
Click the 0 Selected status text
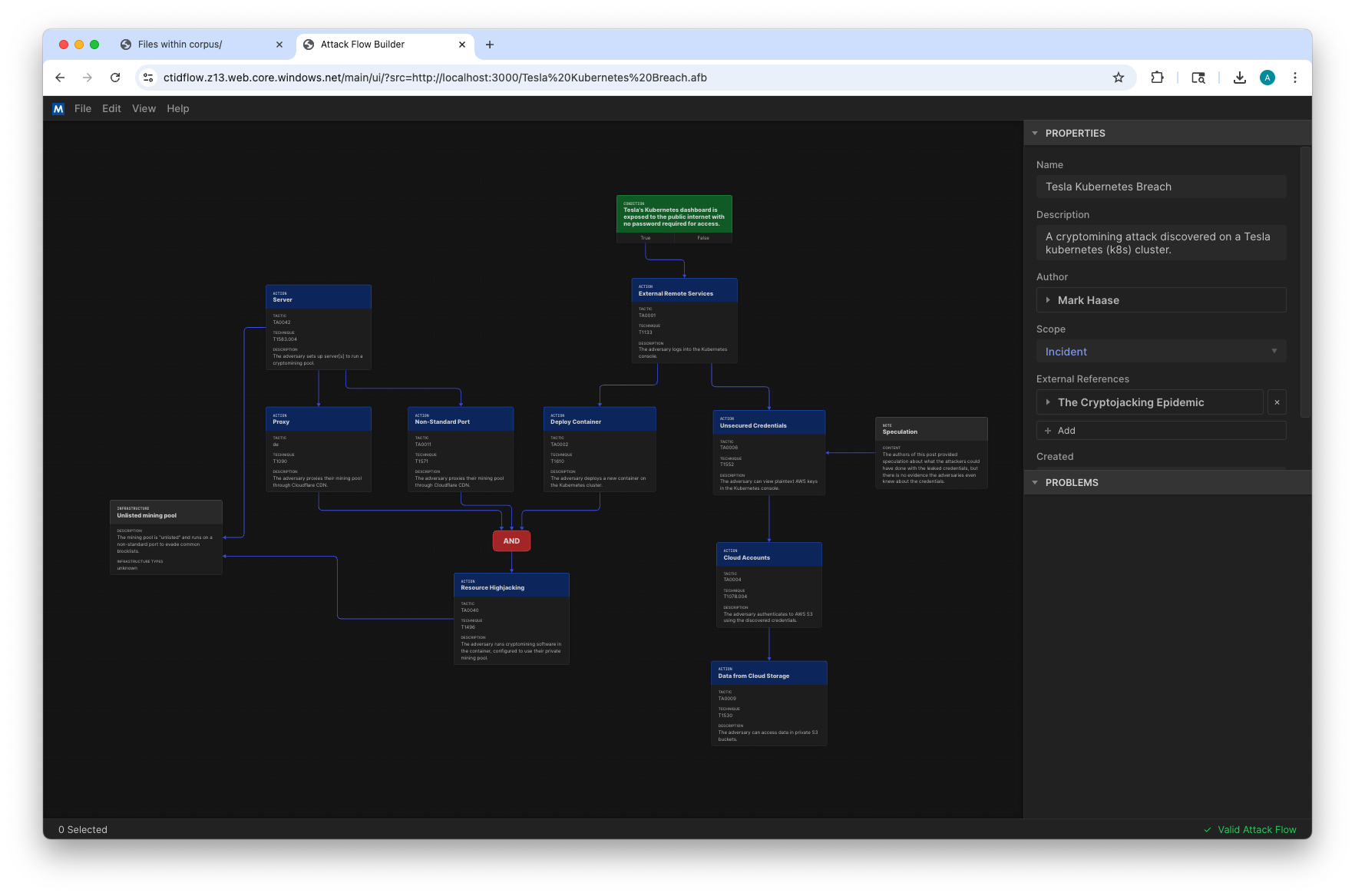(83, 830)
